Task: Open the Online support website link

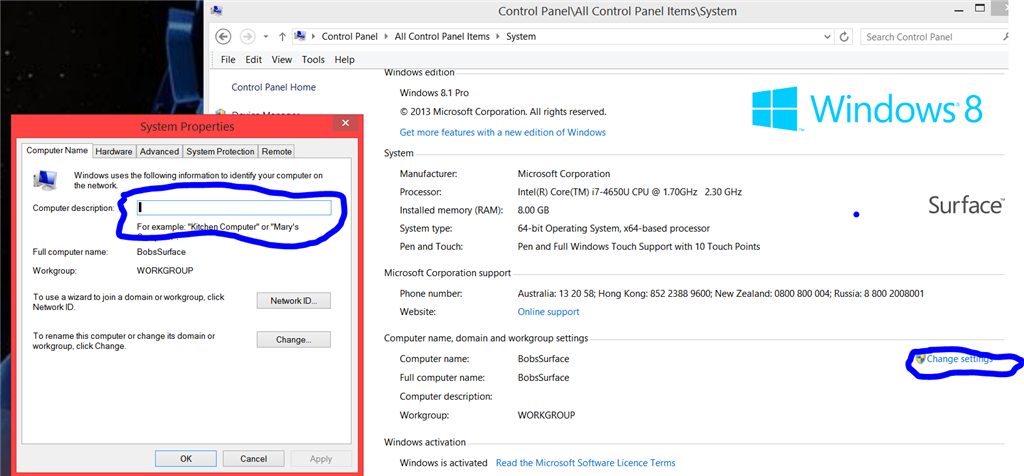Action: pyautogui.click(x=548, y=311)
